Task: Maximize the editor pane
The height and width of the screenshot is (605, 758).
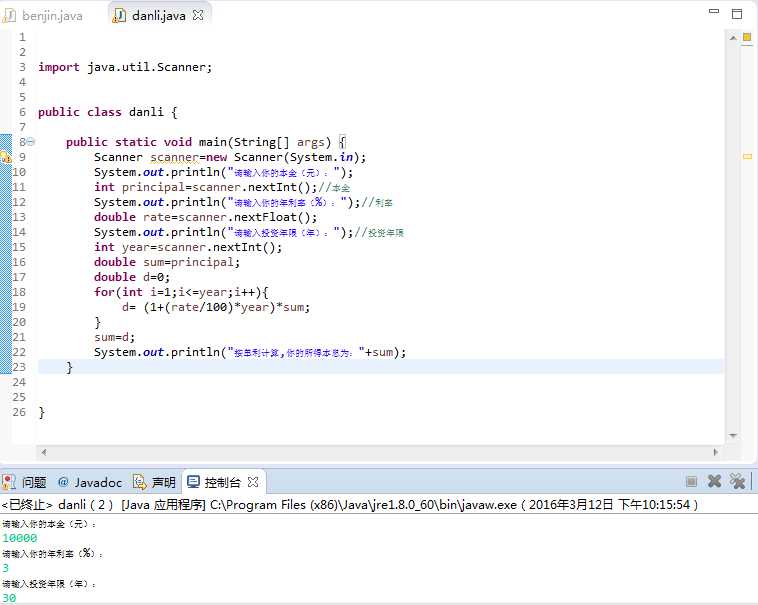Action: (x=737, y=14)
